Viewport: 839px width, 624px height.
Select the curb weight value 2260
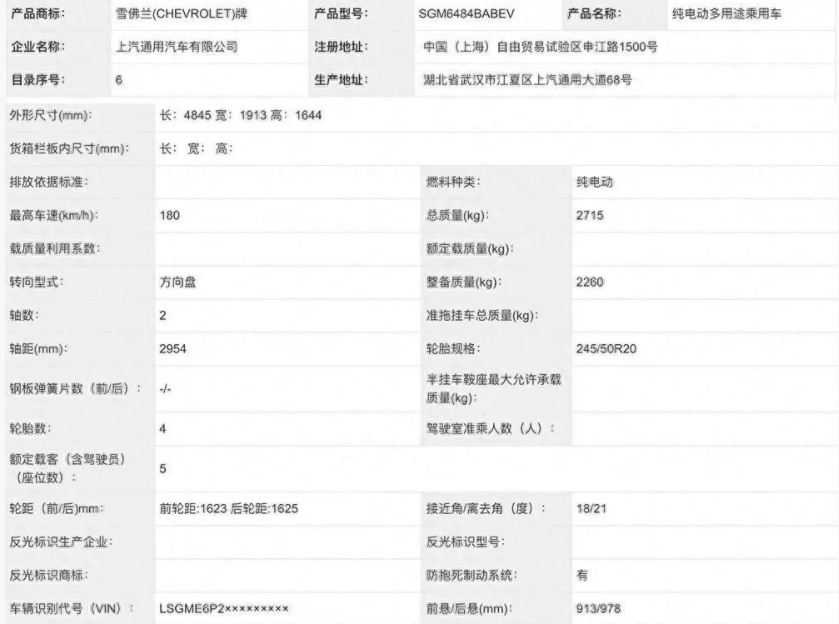tap(590, 282)
